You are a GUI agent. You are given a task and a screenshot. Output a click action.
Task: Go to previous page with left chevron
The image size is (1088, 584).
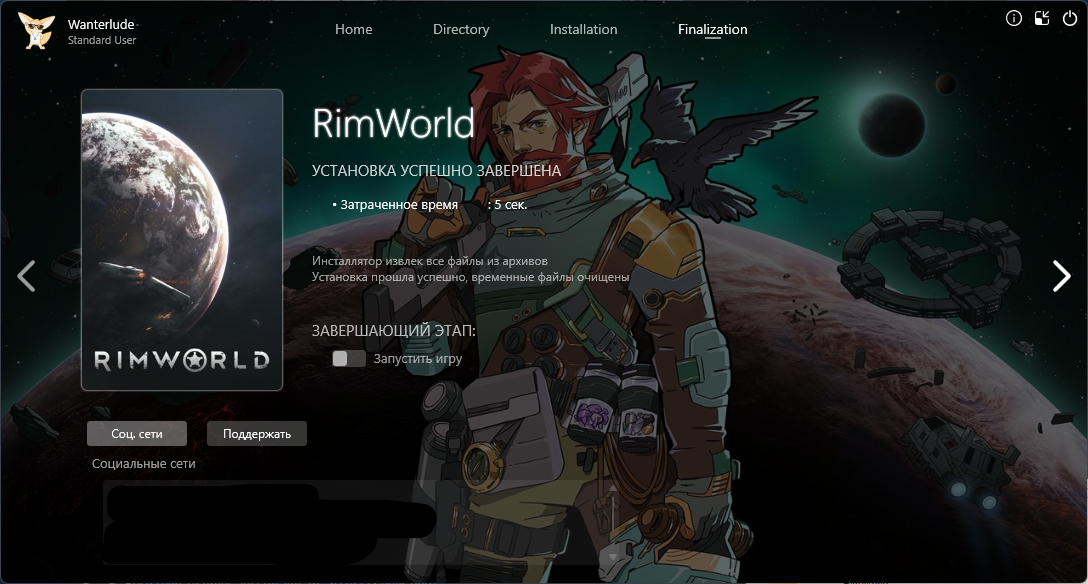[26, 276]
